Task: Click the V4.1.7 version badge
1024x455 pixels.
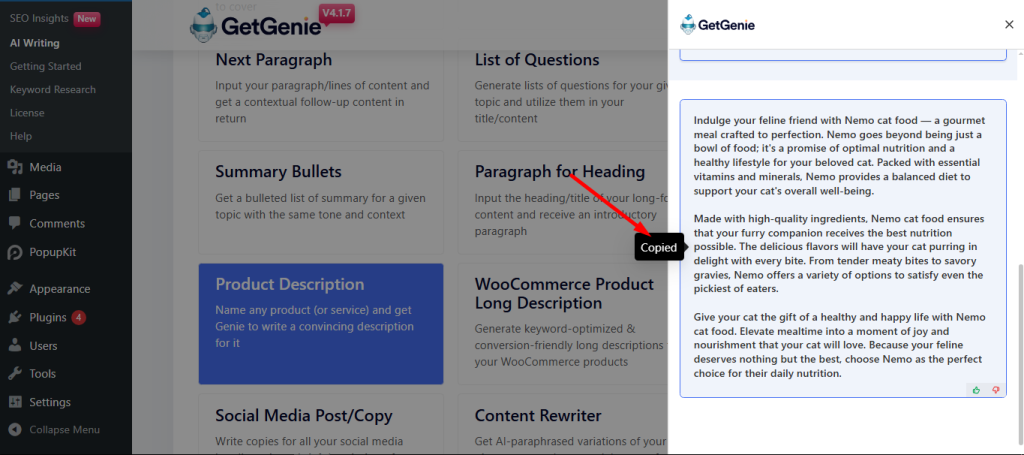Action: pyautogui.click(x=337, y=13)
